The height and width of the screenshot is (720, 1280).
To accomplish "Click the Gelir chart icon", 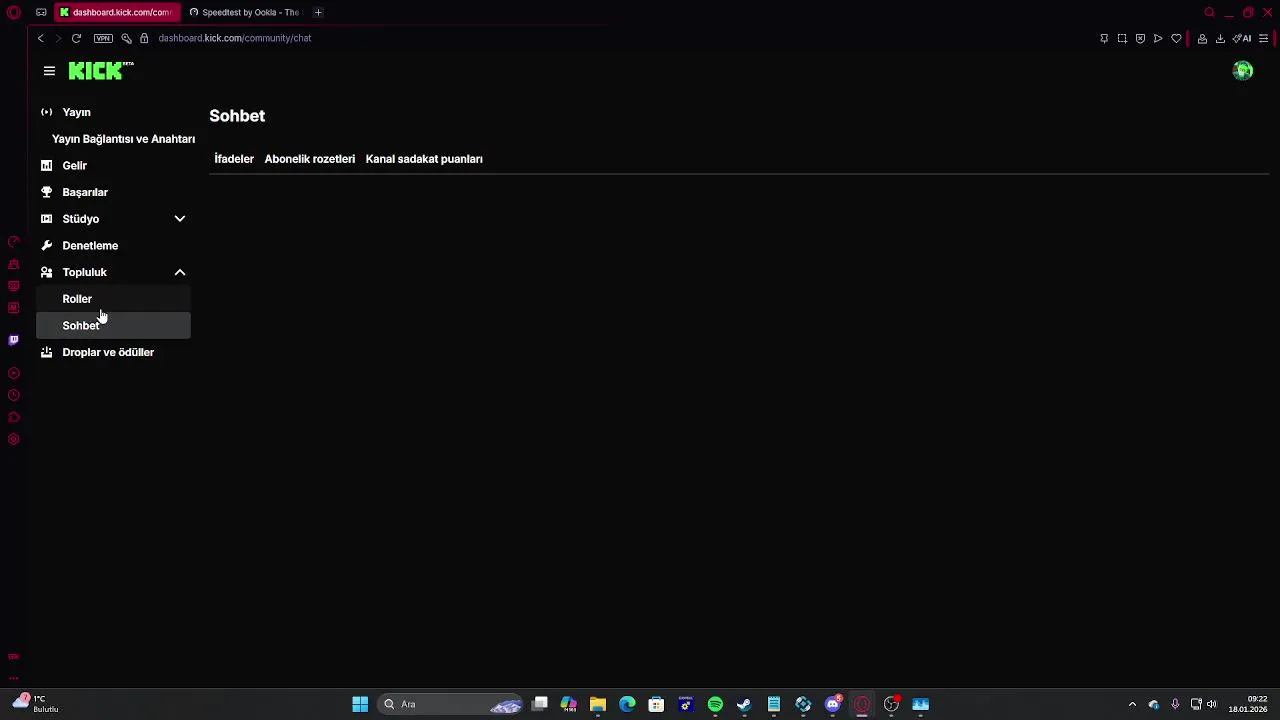I will 46,165.
